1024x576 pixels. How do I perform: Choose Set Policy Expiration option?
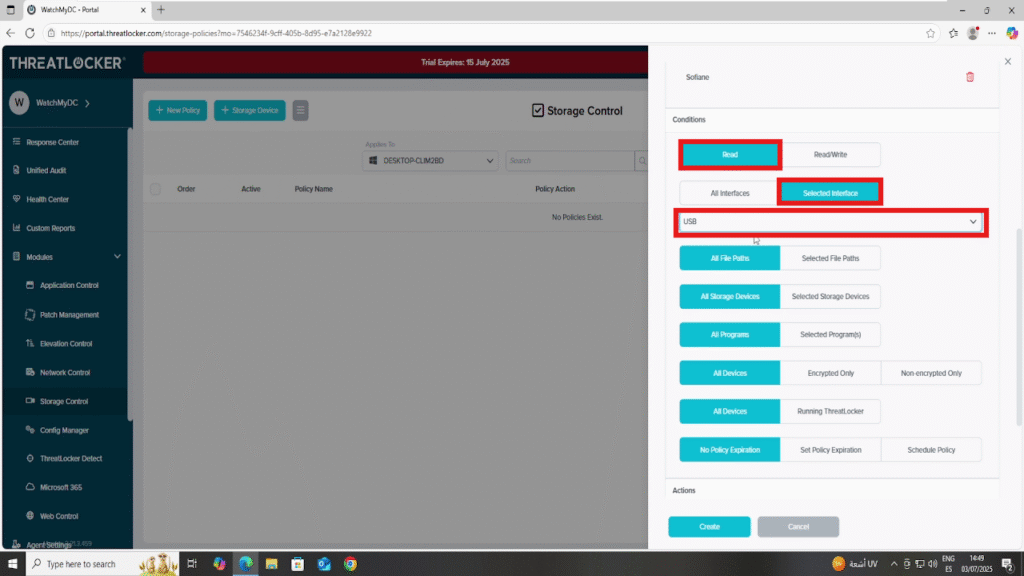coord(830,450)
